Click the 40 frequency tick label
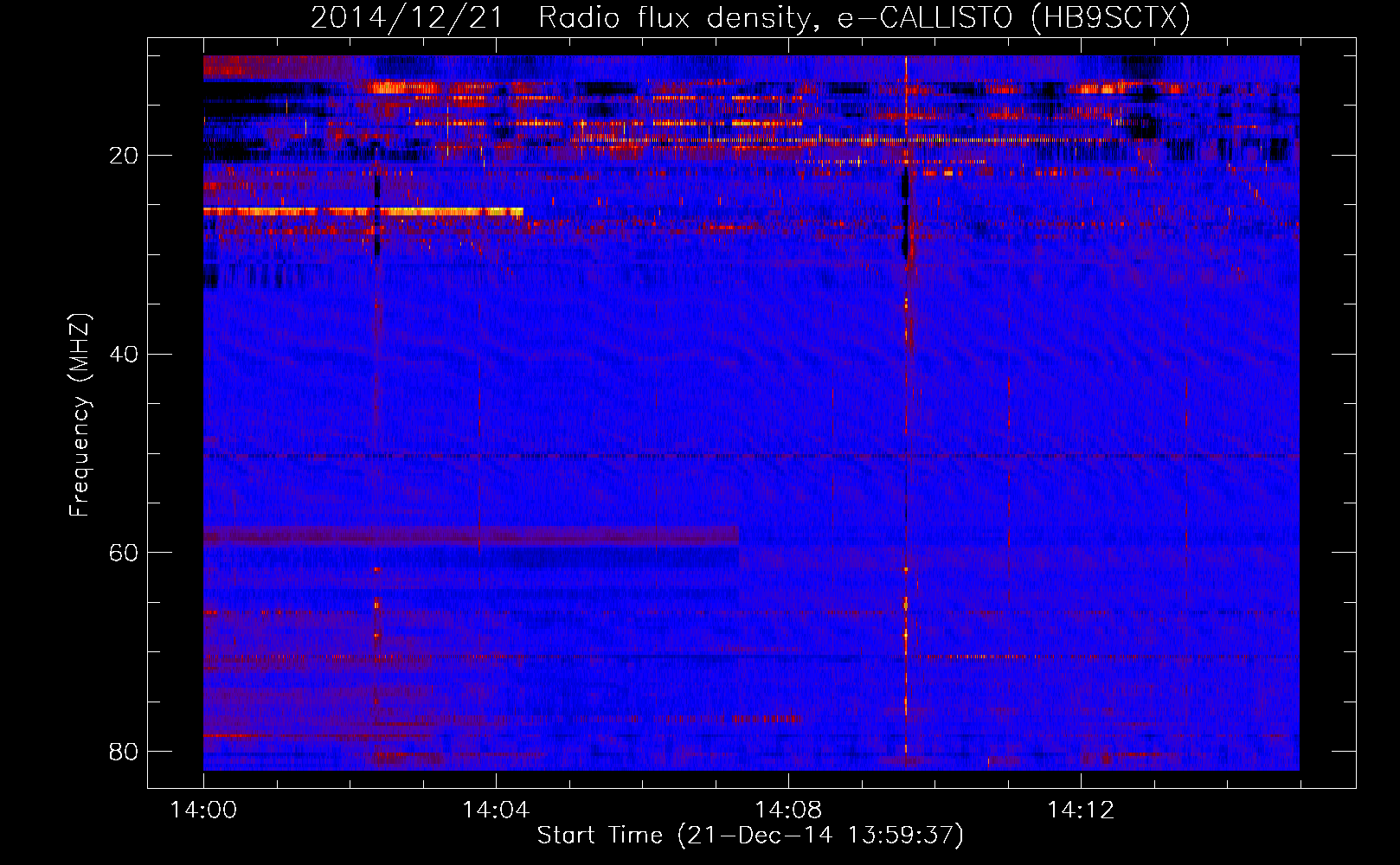Screen dimensions: 1400x865 [124, 354]
